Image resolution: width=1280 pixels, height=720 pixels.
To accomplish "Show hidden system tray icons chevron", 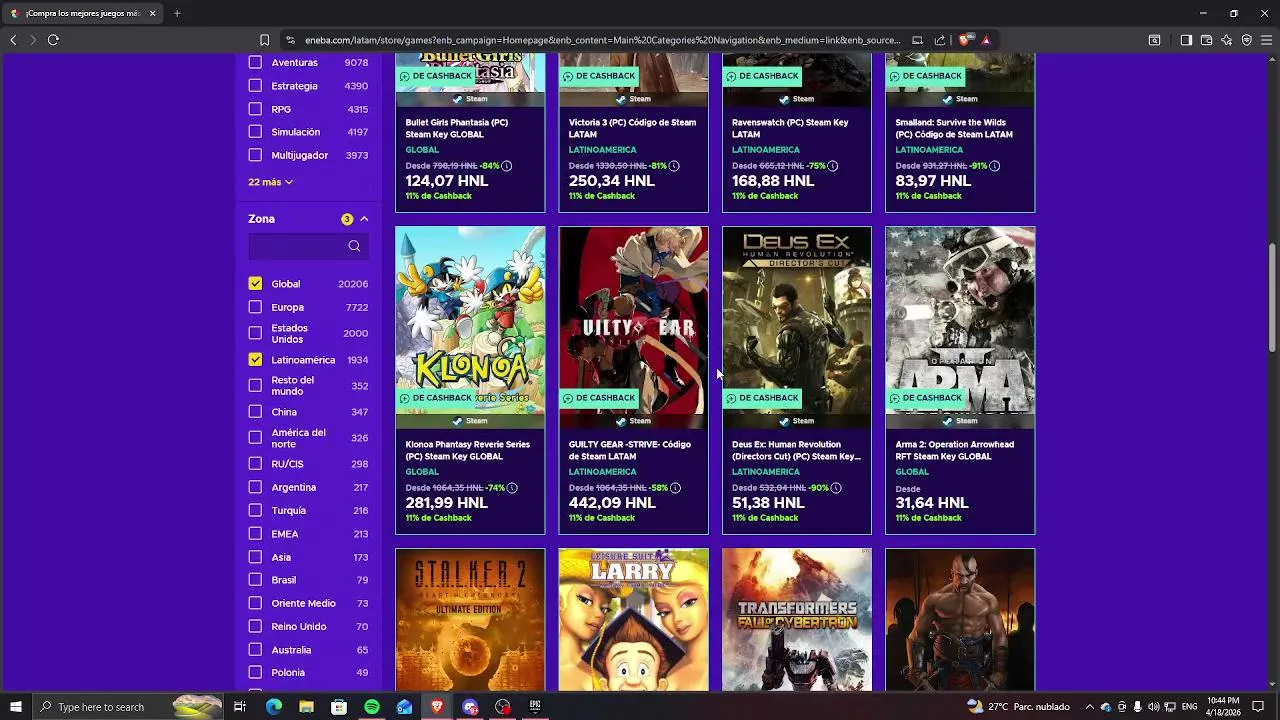I will click(x=1090, y=707).
